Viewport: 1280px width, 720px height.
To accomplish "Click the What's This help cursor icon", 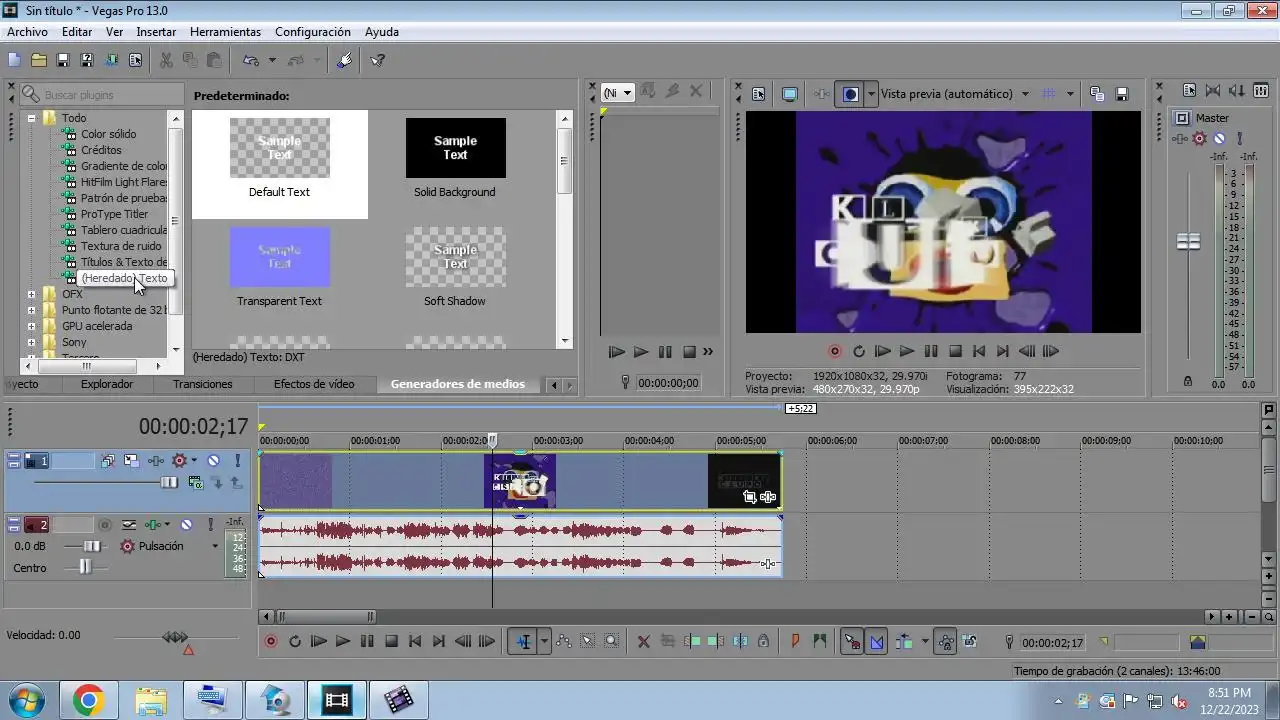I will pos(377,60).
